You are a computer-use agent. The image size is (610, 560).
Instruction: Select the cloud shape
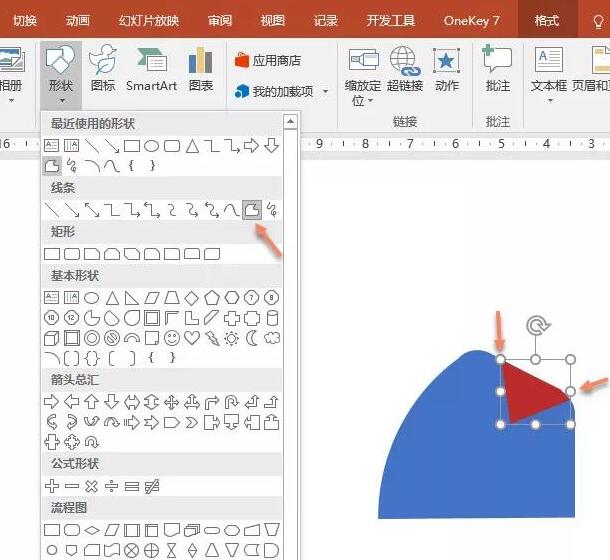click(272, 338)
